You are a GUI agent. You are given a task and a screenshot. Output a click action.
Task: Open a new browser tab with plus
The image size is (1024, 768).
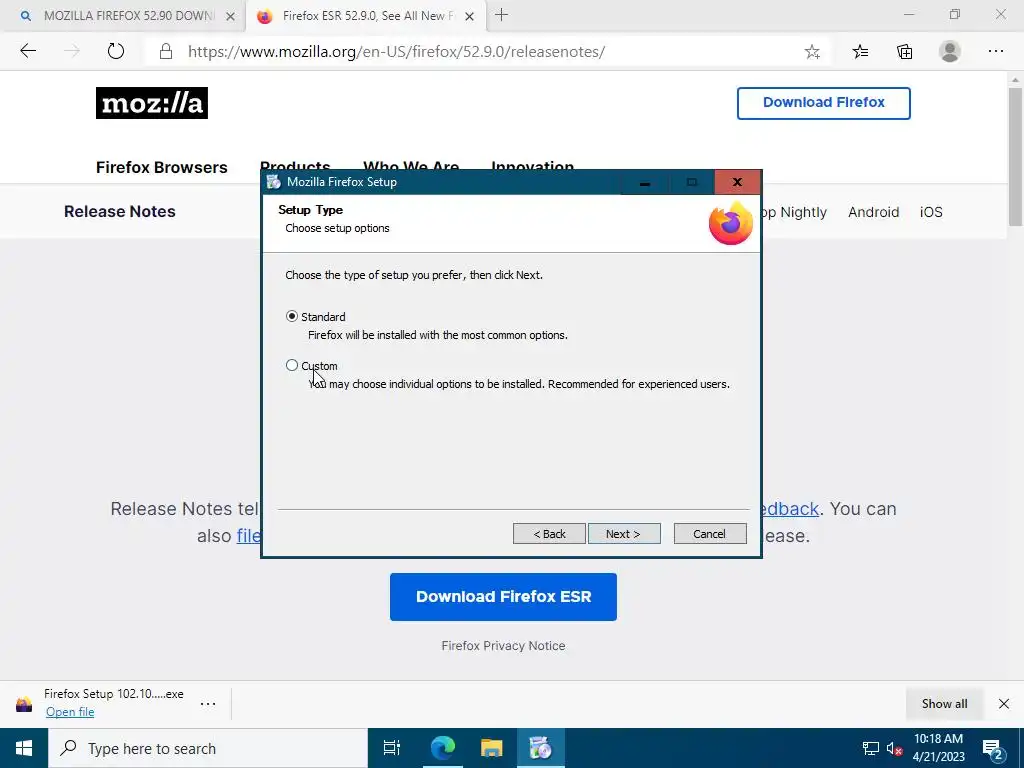[502, 15]
